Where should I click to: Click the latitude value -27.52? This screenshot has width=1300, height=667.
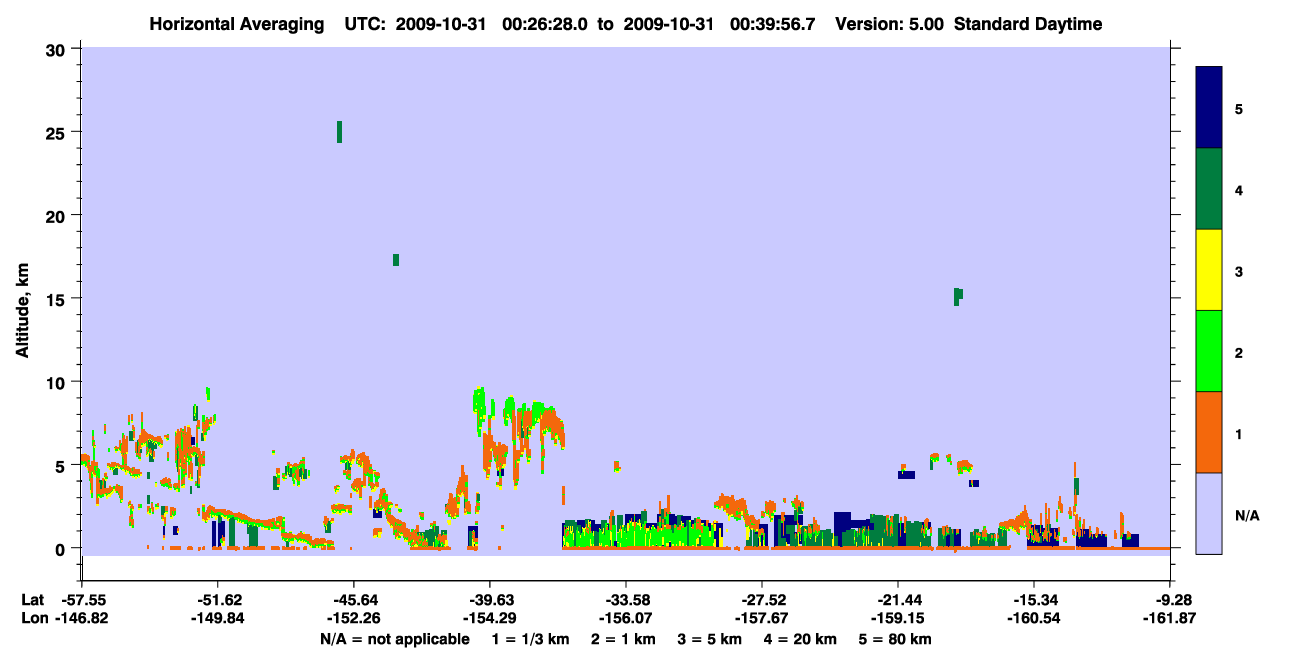tap(762, 600)
